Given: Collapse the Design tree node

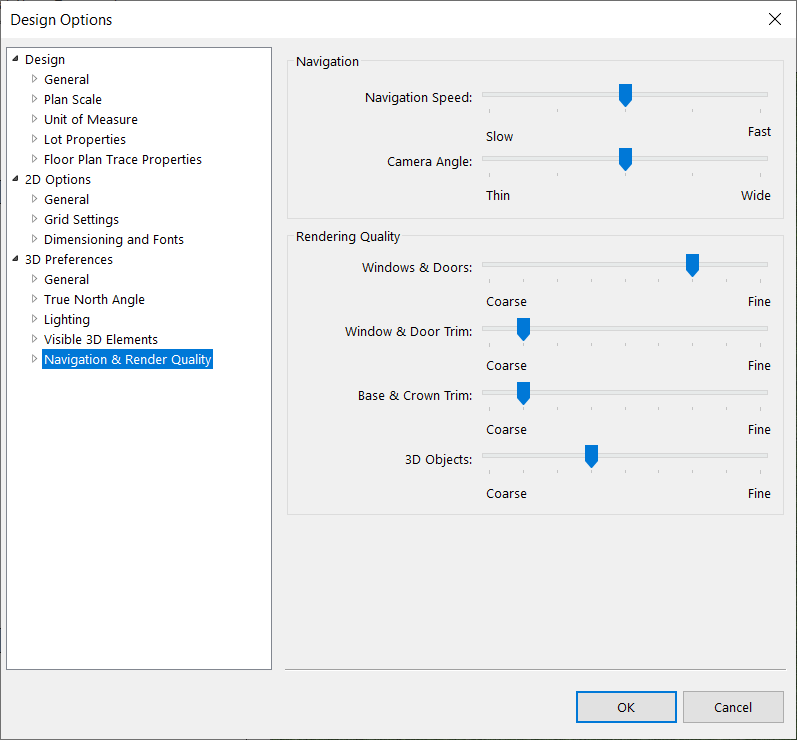Looking at the screenshot, I should [x=16, y=59].
